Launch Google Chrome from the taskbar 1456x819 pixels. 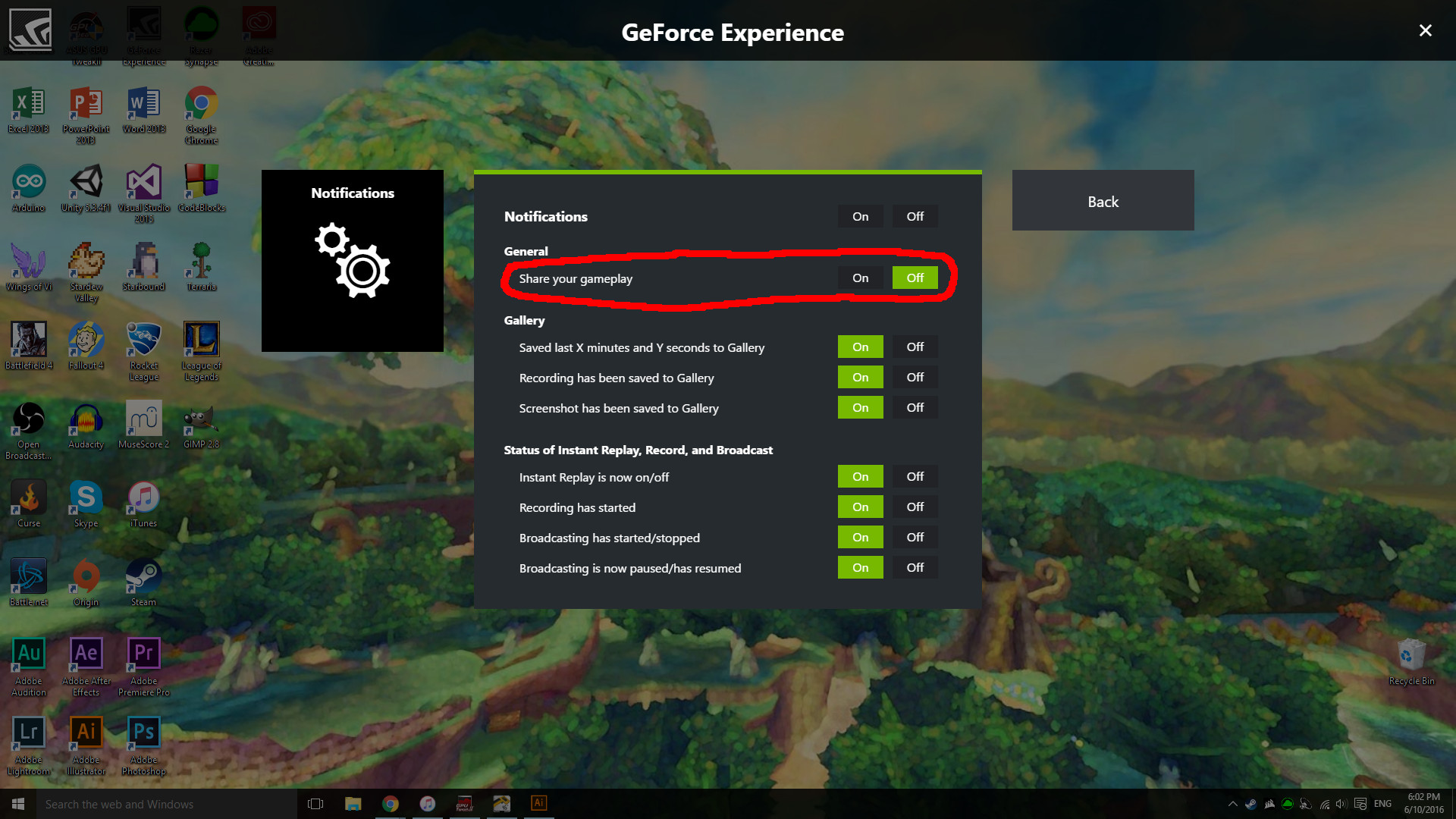(x=391, y=803)
